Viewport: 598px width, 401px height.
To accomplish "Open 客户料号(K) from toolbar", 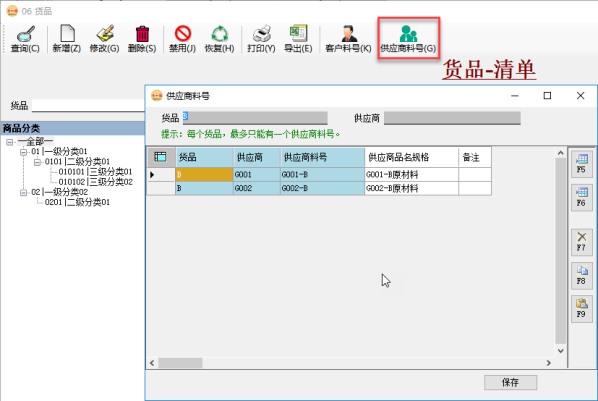I will click(x=348, y=39).
